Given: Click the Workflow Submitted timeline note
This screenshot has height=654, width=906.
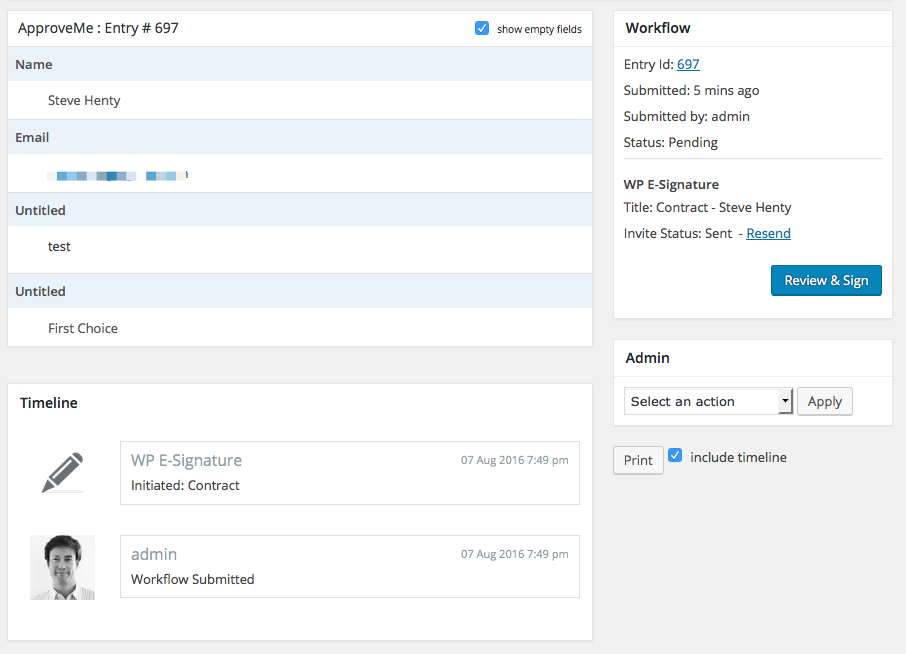Looking at the screenshot, I should [193, 579].
